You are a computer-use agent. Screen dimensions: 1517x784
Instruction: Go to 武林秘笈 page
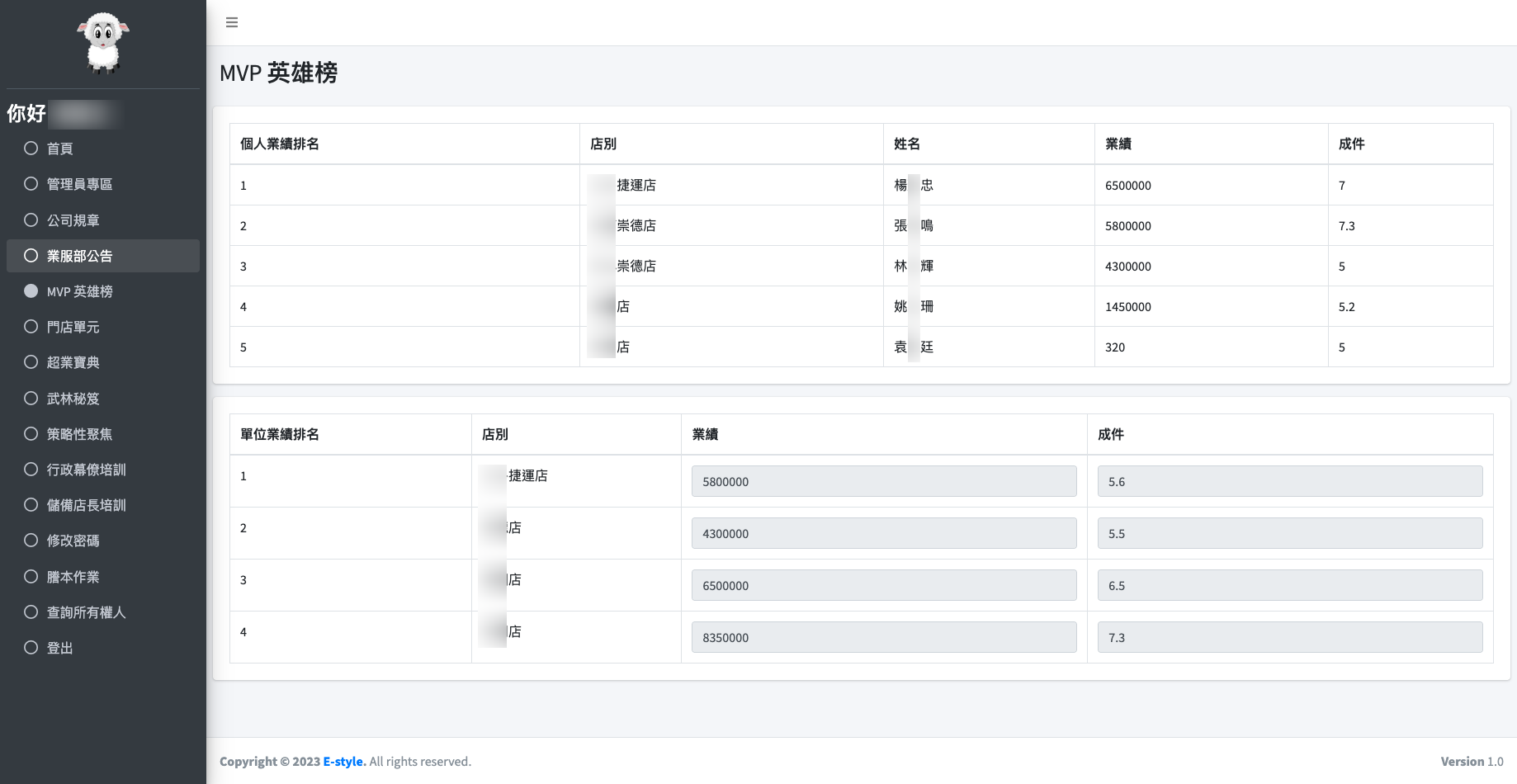(x=73, y=399)
